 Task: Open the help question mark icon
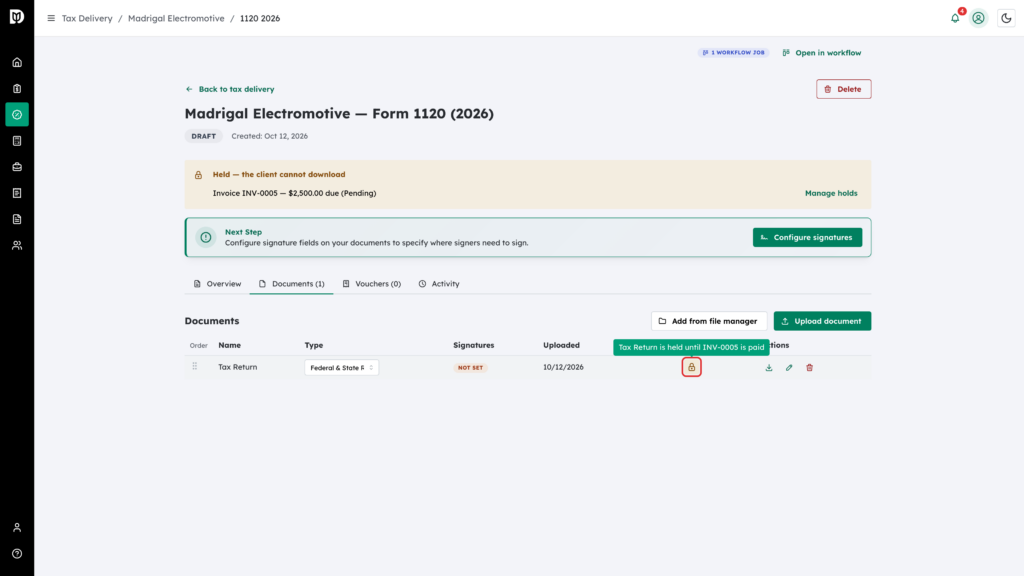point(17,554)
